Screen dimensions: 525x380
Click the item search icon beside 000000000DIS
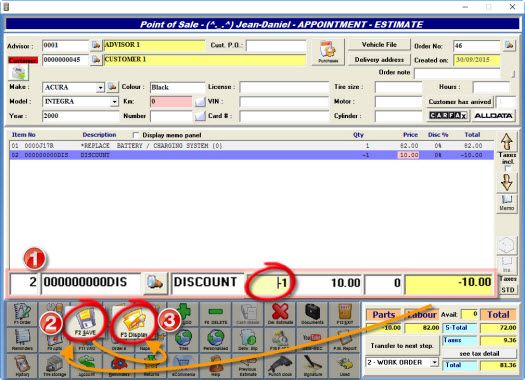point(155,283)
